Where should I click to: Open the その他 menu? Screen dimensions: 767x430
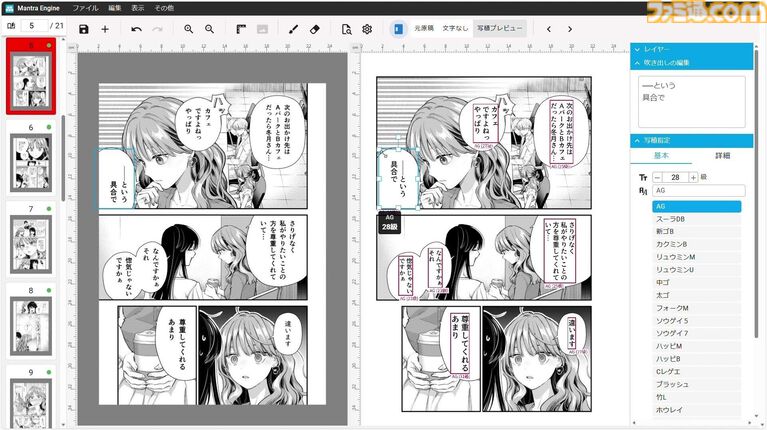click(164, 8)
